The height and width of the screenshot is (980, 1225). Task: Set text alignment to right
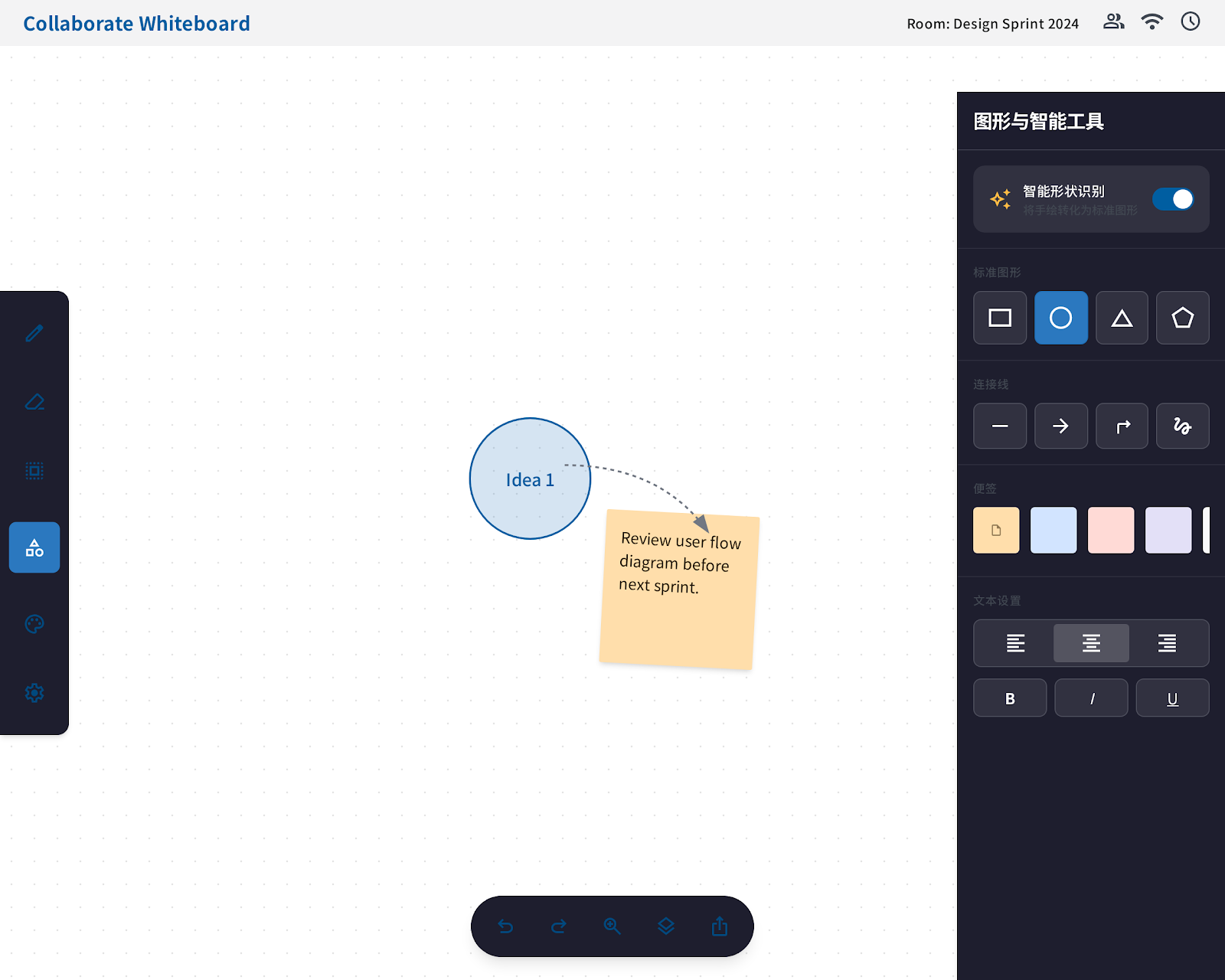1168,643
